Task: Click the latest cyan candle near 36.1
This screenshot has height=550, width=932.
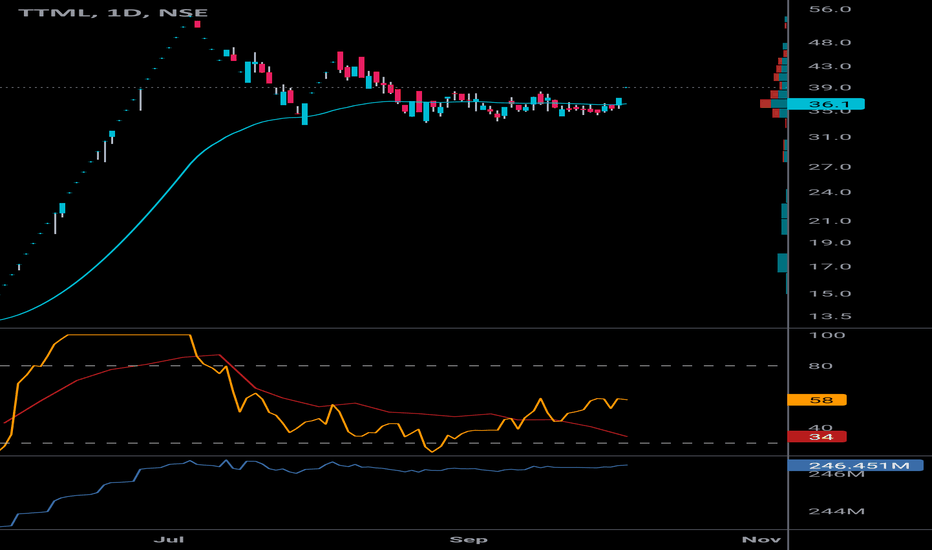Action: pos(619,102)
